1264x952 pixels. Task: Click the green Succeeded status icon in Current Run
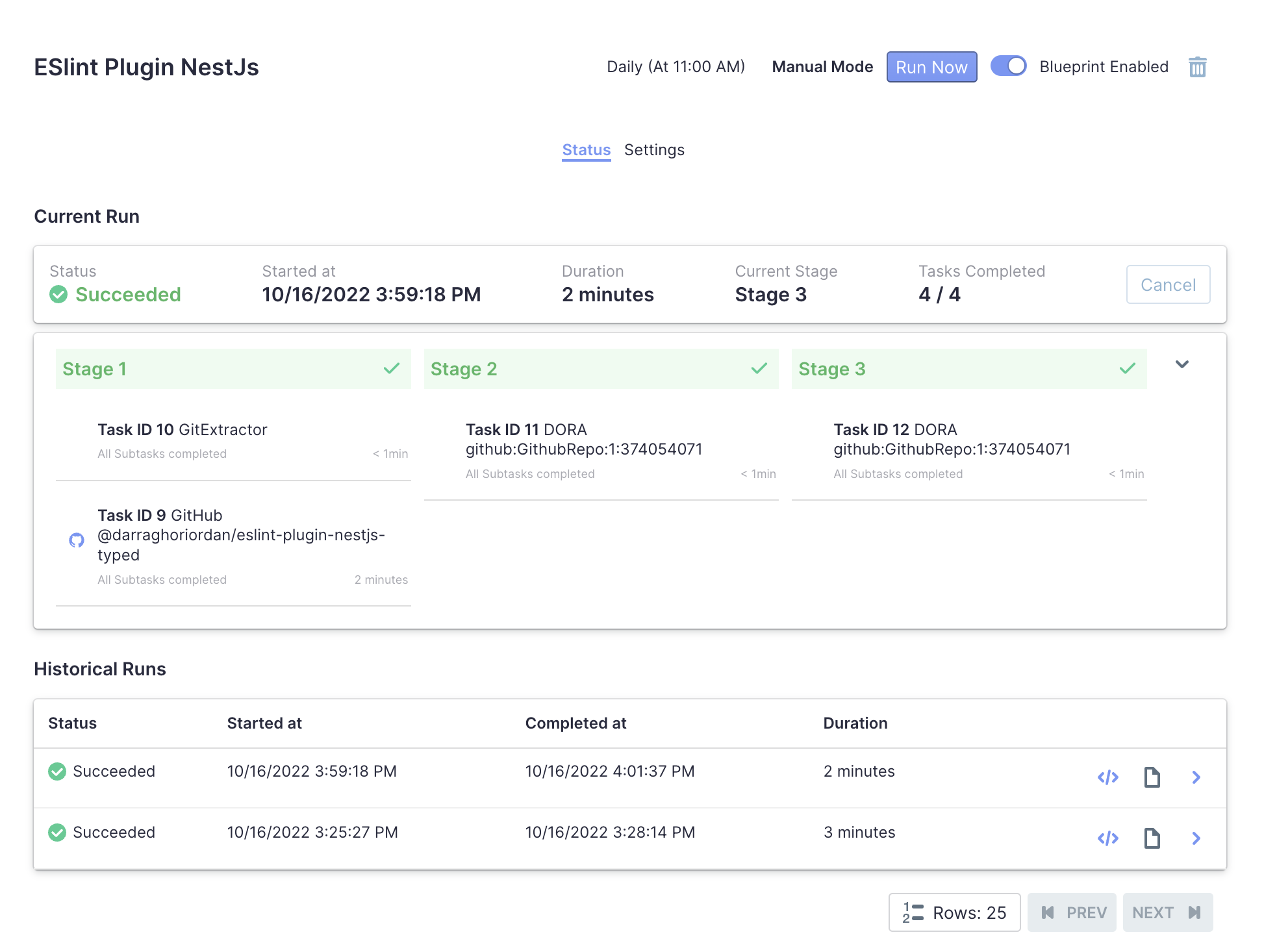click(x=58, y=294)
